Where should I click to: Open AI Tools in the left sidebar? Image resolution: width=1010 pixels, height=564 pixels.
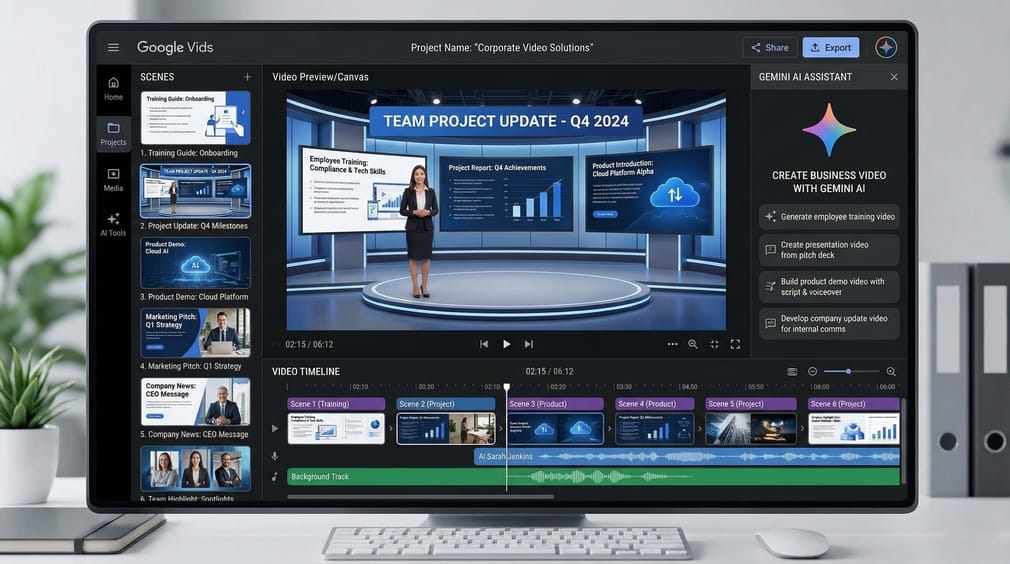coord(113,223)
